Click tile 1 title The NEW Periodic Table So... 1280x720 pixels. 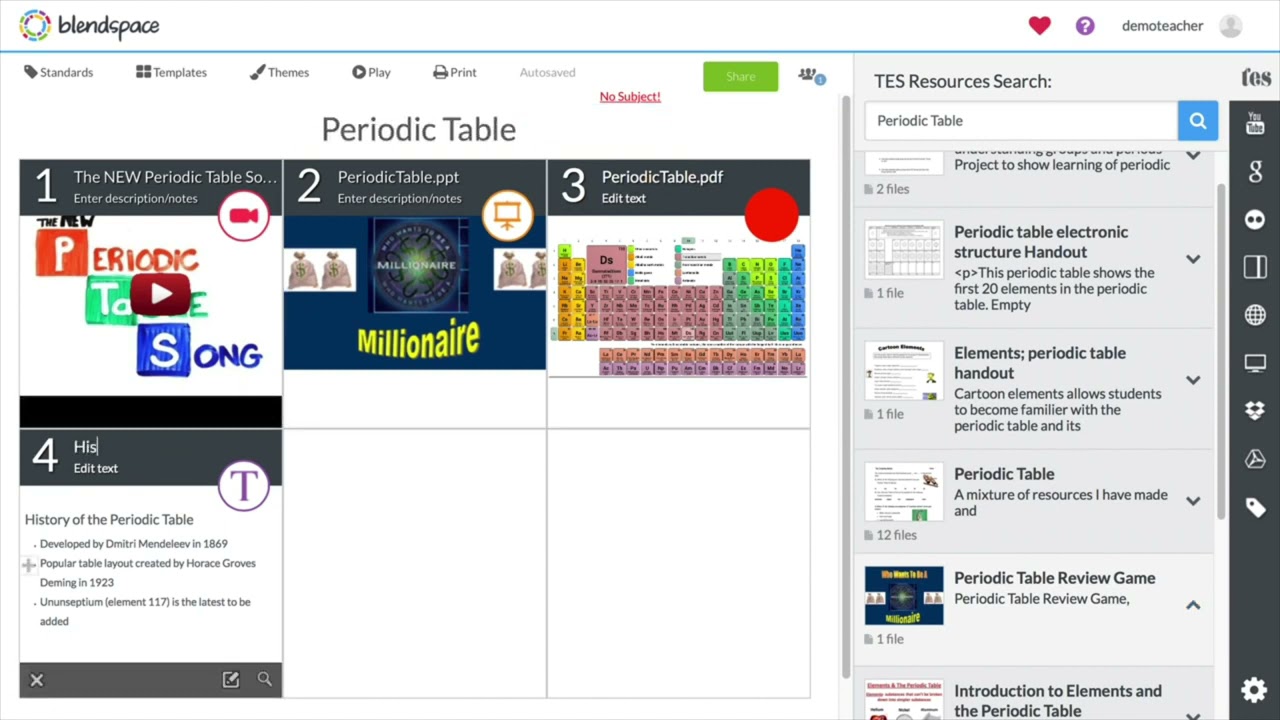(175, 177)
